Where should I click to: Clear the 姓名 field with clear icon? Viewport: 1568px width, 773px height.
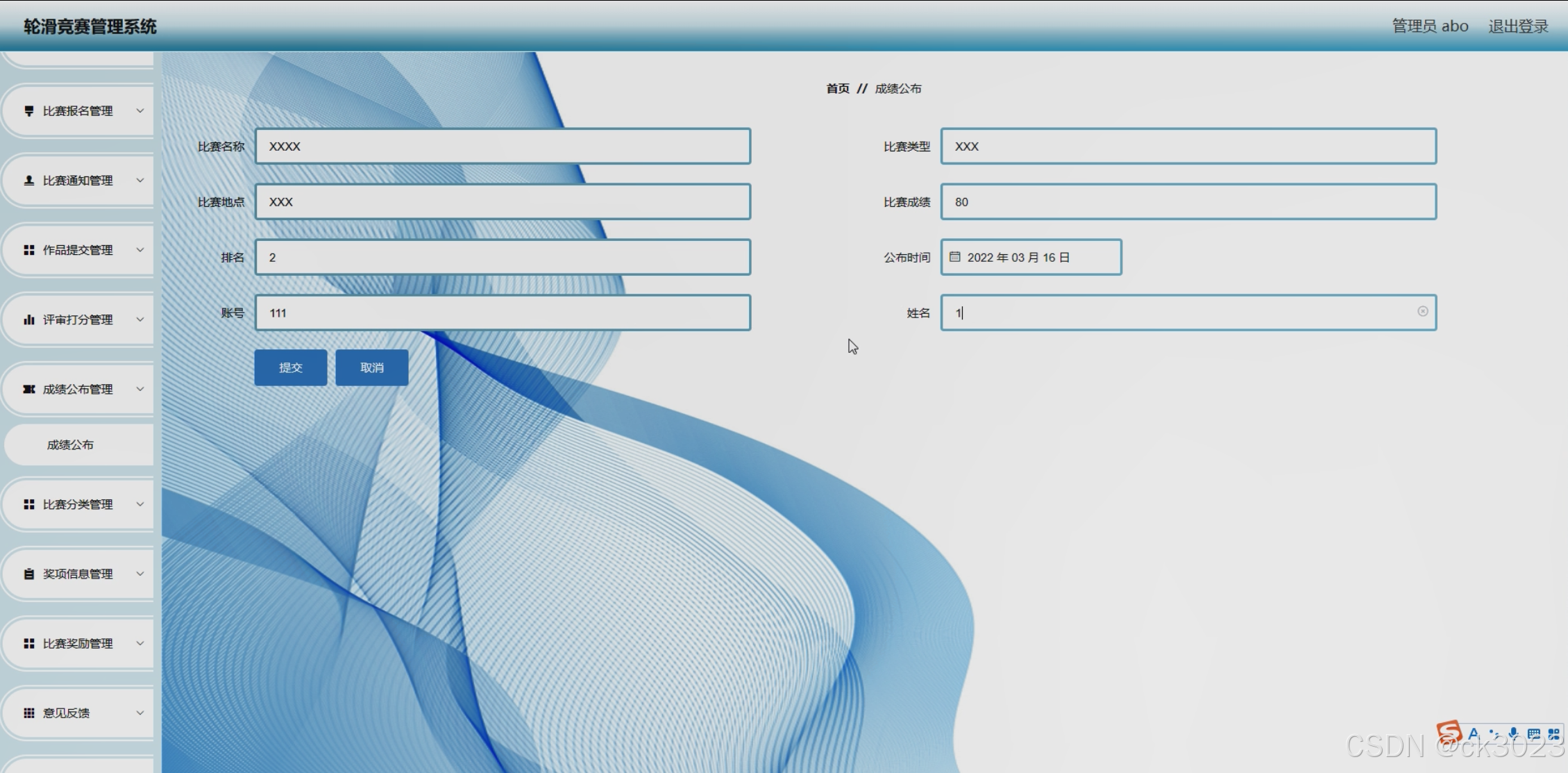tap(1422, 311)
